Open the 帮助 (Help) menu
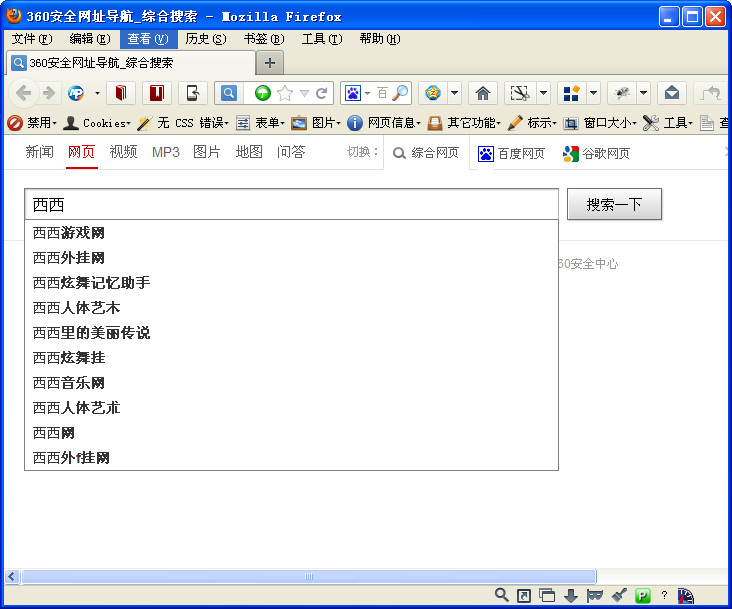The width and height of the screenshot is (732, 609). pos(380,39)
